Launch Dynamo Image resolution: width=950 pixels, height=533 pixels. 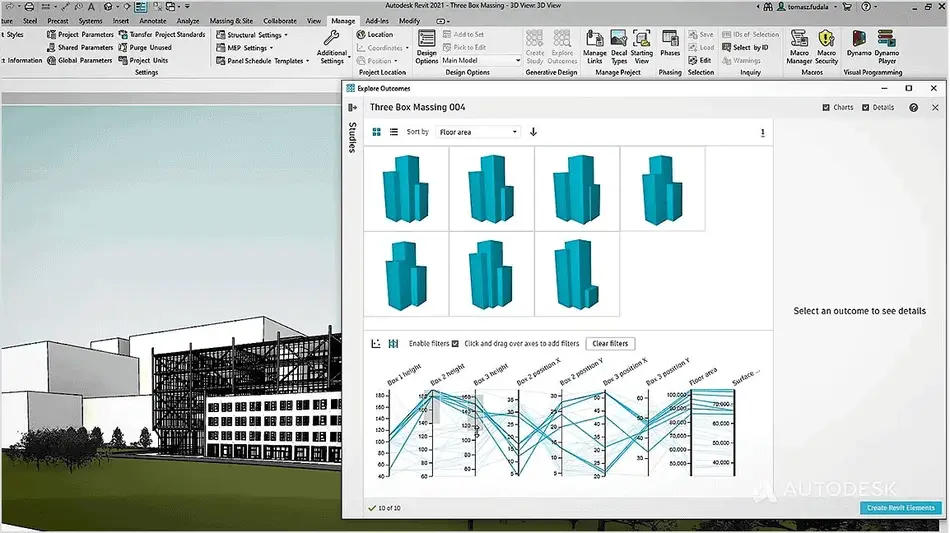[859, 44]
